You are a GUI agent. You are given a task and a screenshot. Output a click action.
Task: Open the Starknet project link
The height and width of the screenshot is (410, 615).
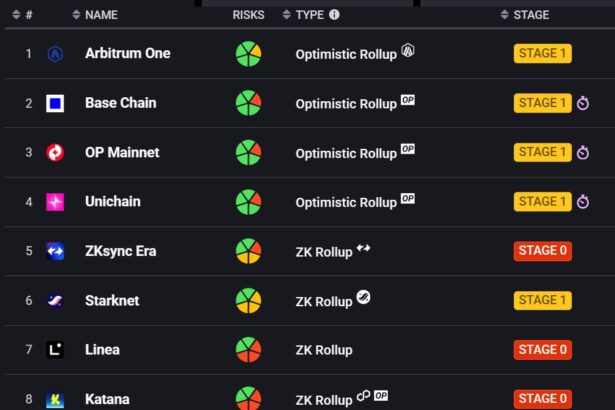click(112, 301)
